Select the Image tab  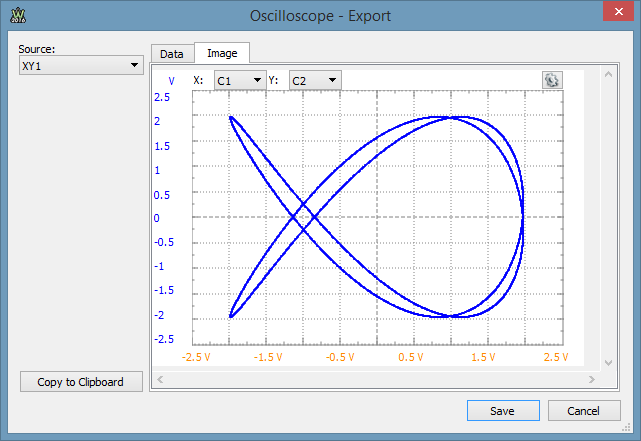tap(222, 53)
